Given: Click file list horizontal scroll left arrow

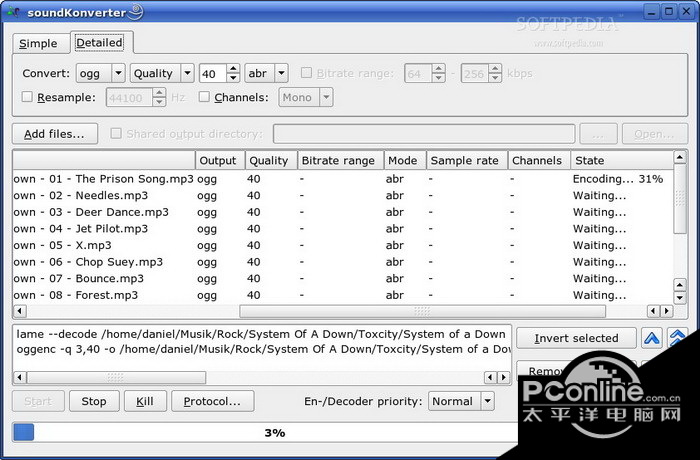Looking at the screenshot, I should 20,311.
